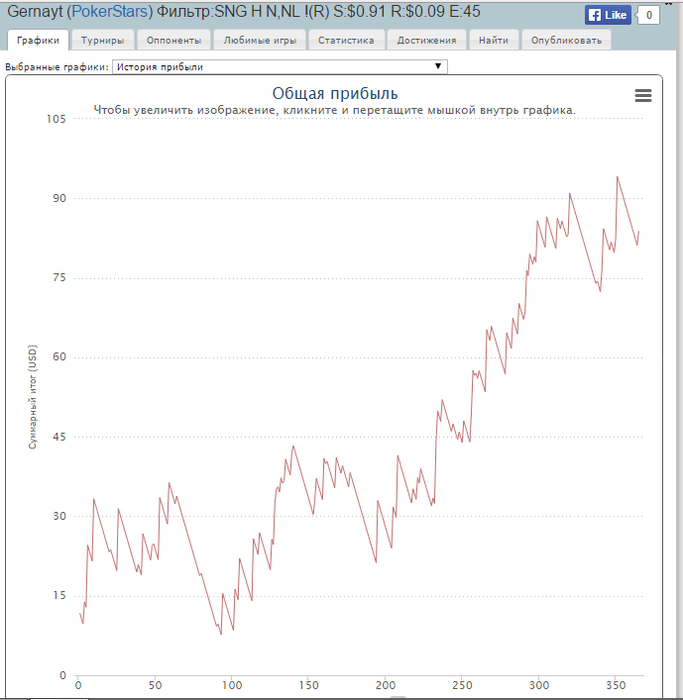The height and width of the screenshot is (700, 683).
Task: Switch to the Графики tab
Action: (38, 40)
